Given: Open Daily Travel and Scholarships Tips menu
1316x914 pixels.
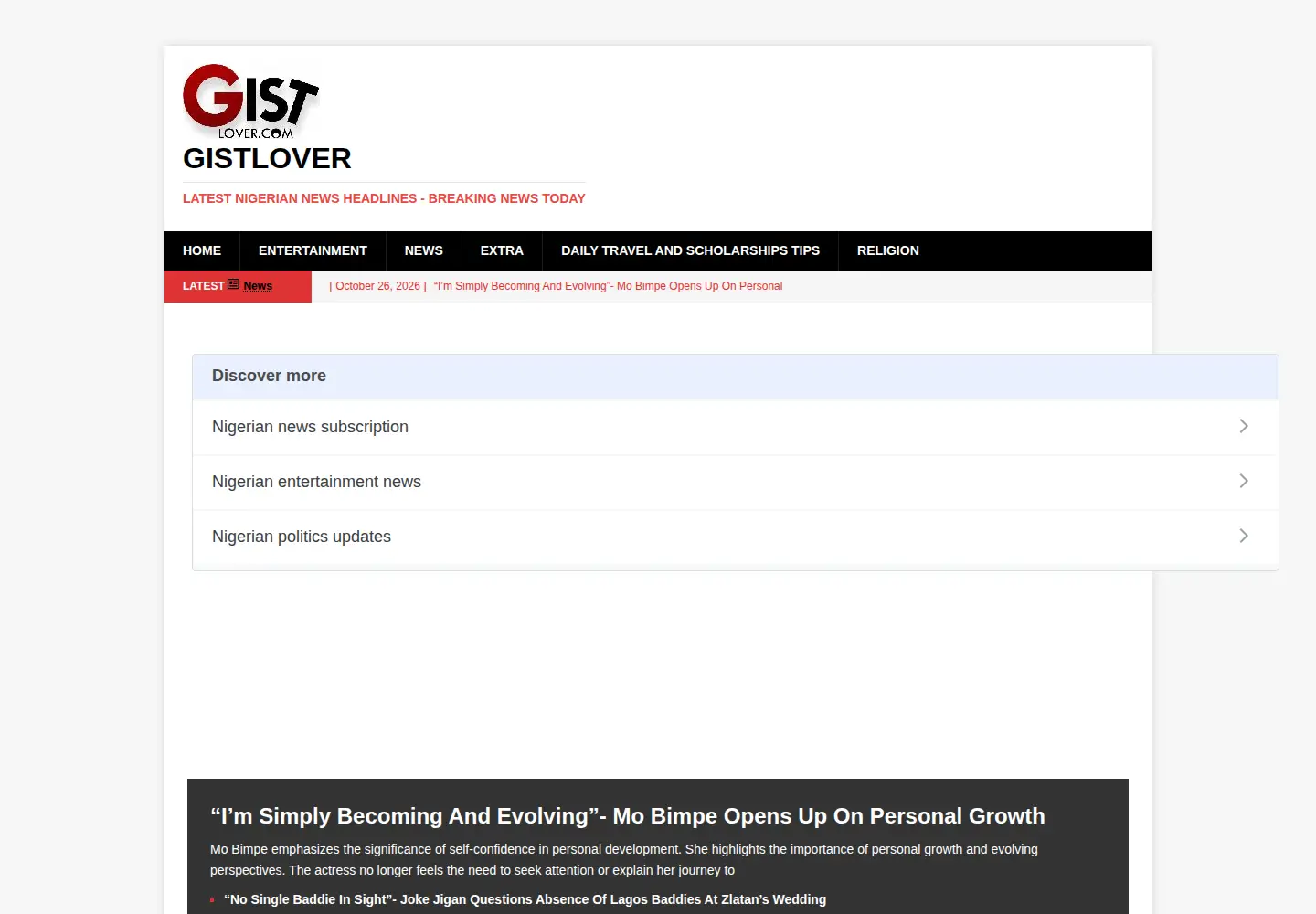Looking at the screenshot, I should 690,250.
